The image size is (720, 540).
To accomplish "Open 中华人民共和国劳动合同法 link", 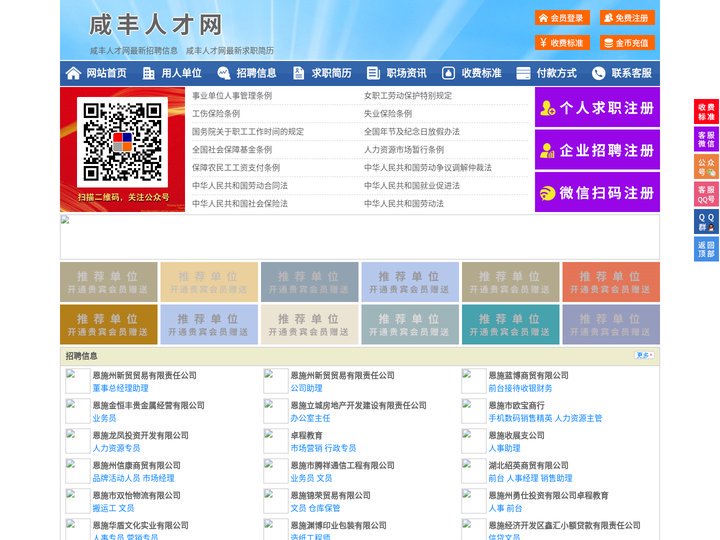I will [240, 186].
